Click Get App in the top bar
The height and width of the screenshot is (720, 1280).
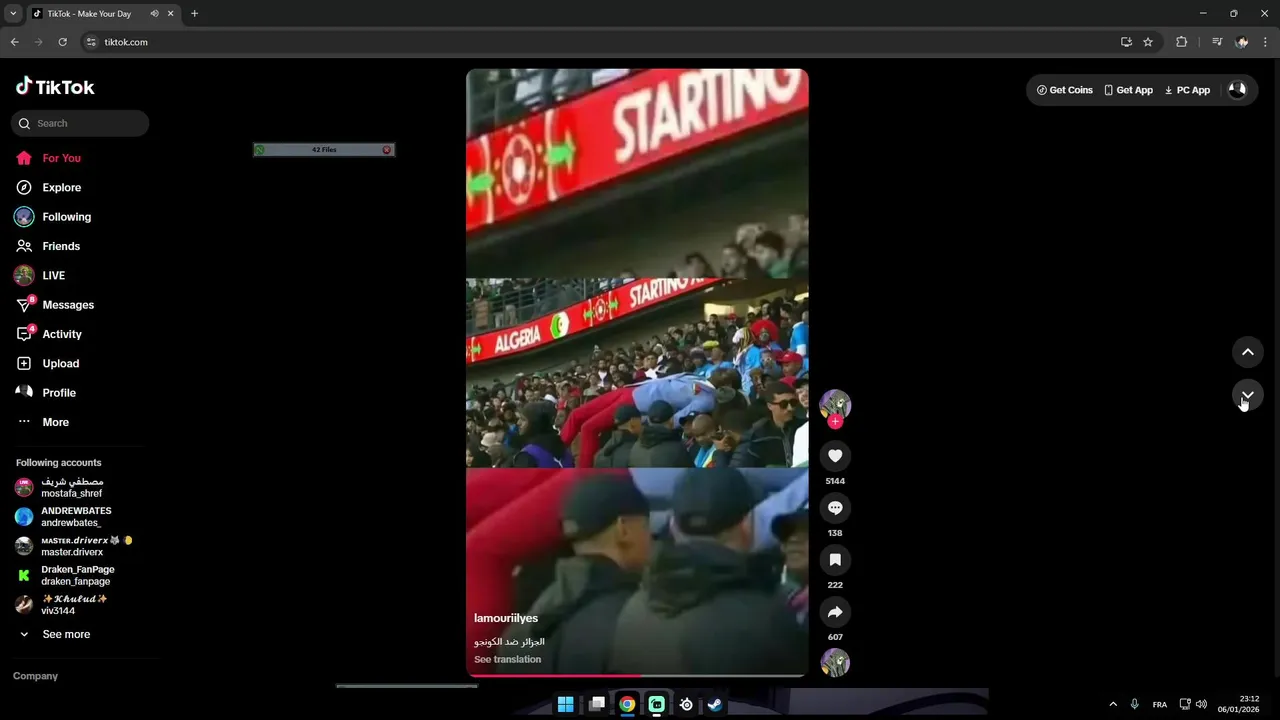point(1128,90)
